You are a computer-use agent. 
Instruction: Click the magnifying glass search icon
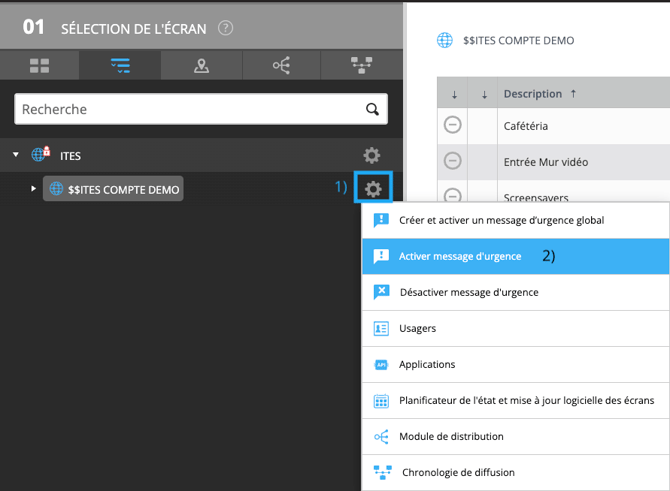coord(372,109)
